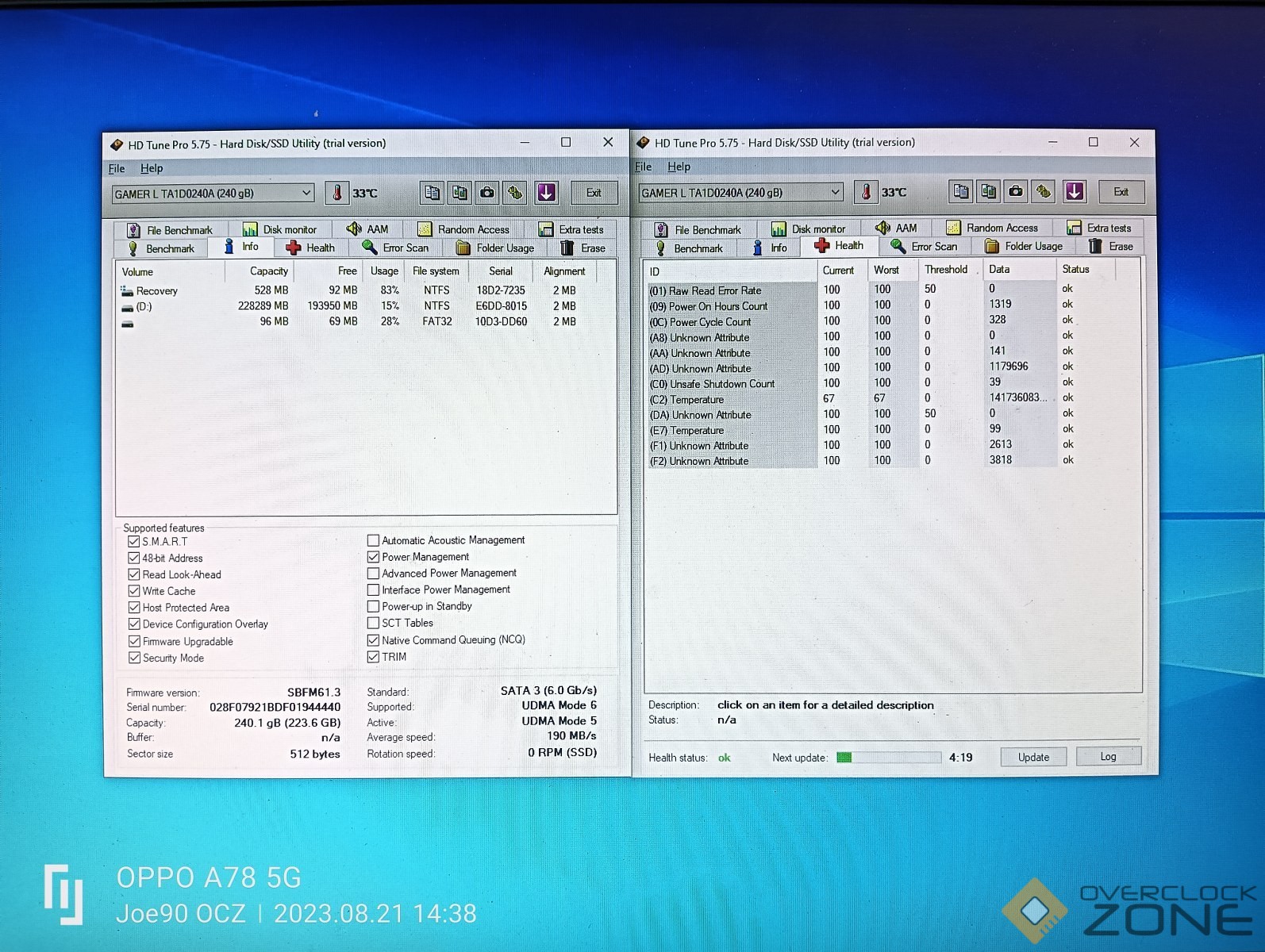Open drive selector dropdown in right window
Image resolution: width=1265 pixels, height=952 pixels.
(740, 192)
